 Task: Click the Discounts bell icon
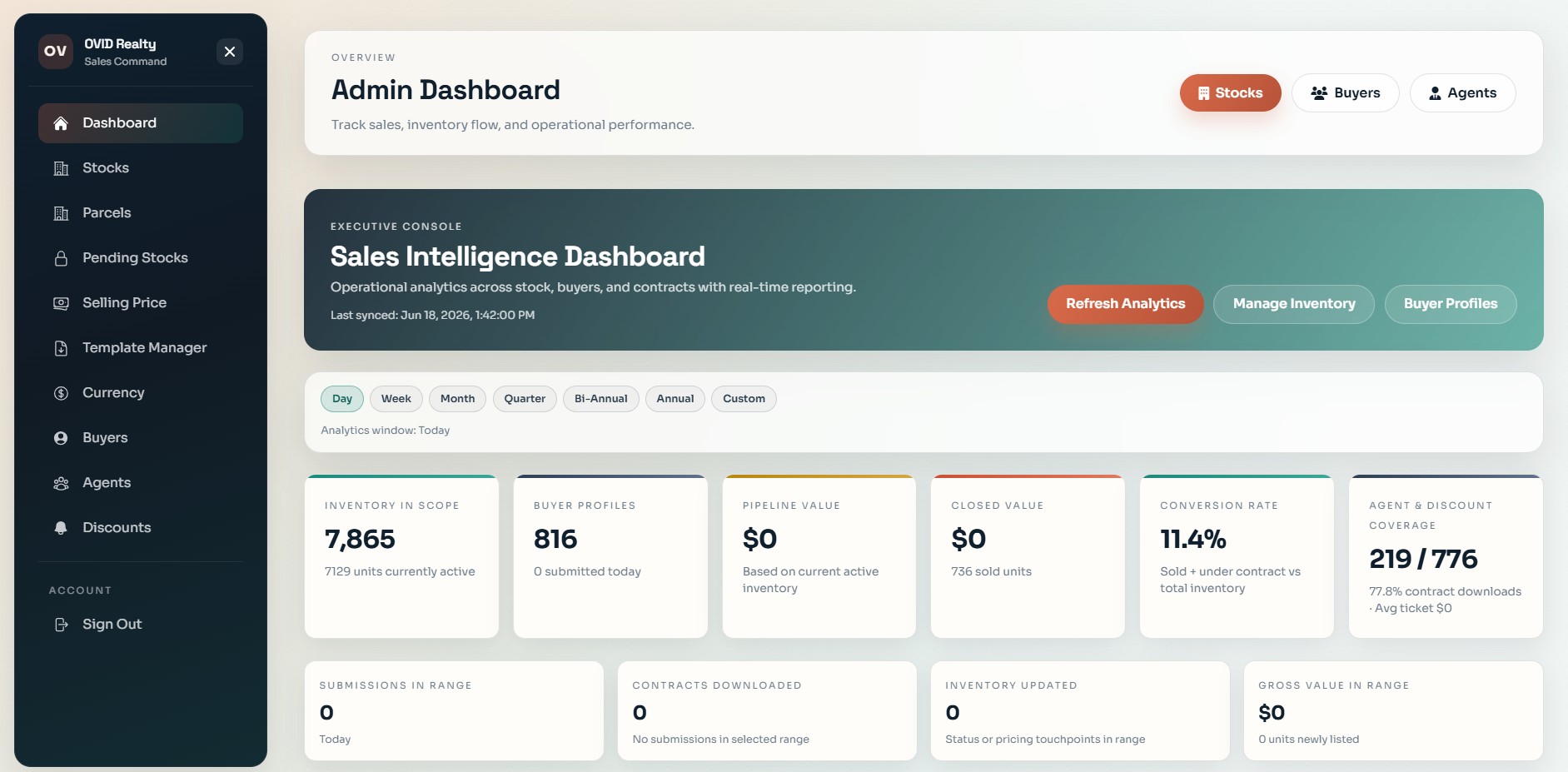[61, 528]
